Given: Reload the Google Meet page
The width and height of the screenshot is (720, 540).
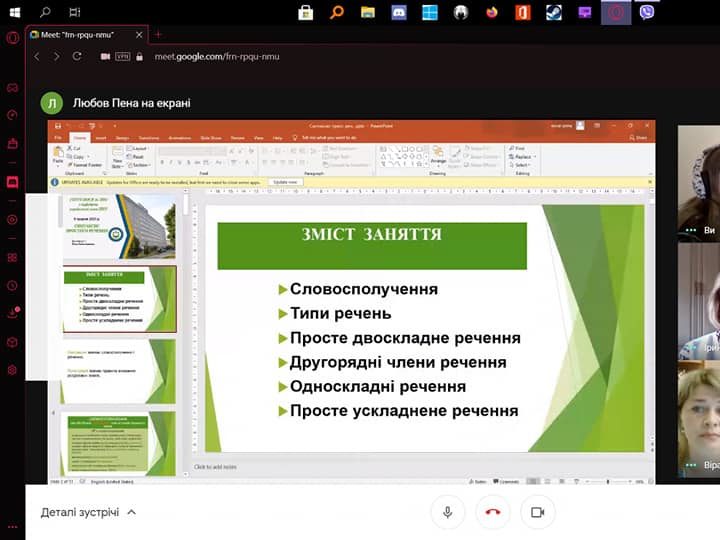Looking at the screenshot, I should [x=77, y=57].
